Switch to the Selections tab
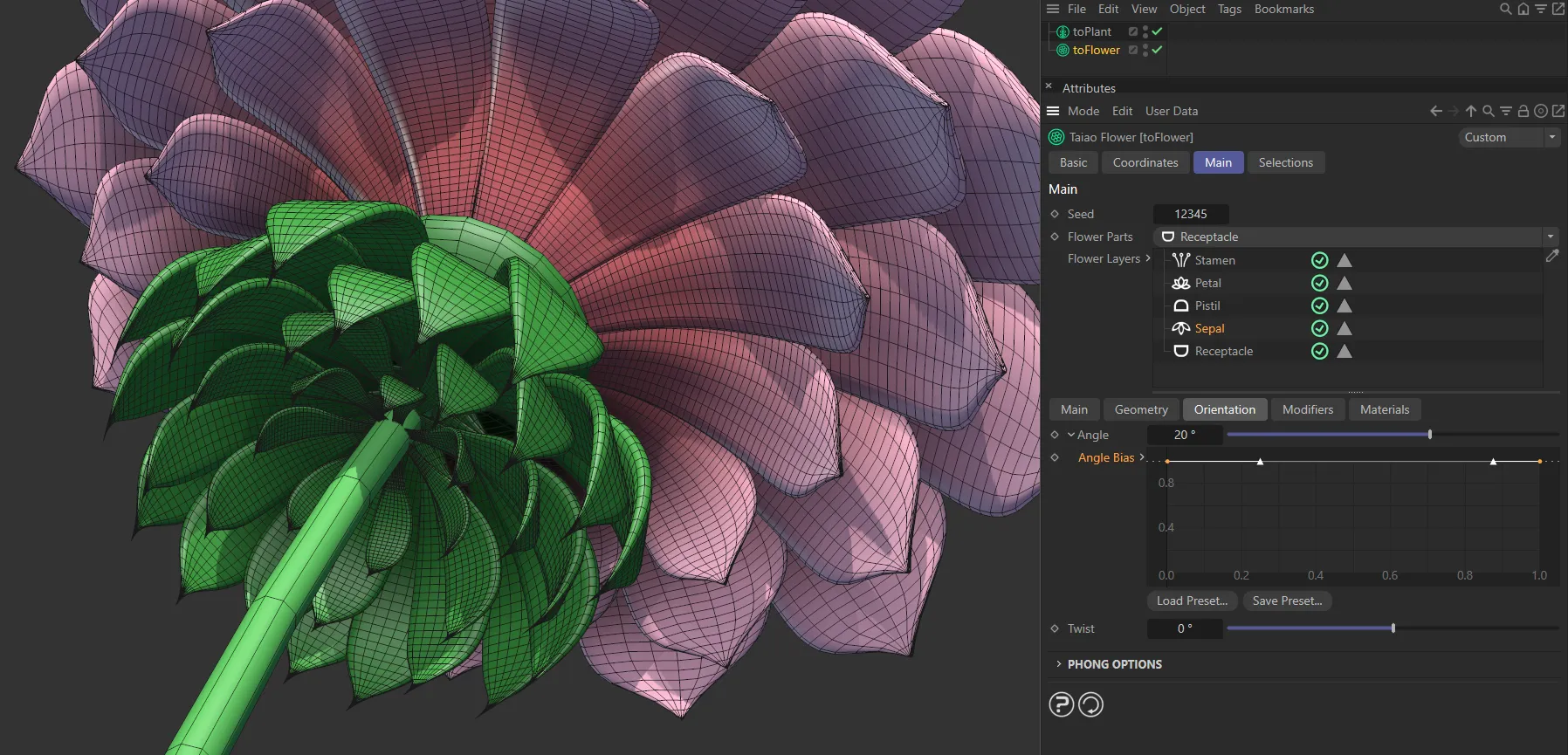 tap(1286, 162)
